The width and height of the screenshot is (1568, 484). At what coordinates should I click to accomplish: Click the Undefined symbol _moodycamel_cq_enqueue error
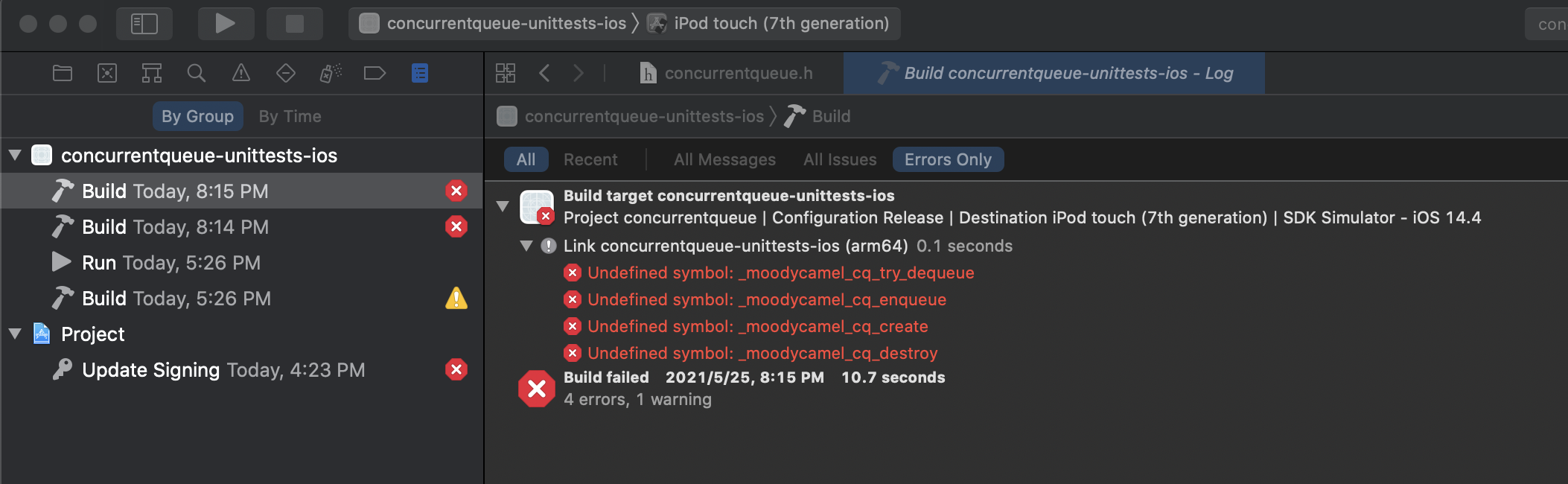[x=767, y=299]
